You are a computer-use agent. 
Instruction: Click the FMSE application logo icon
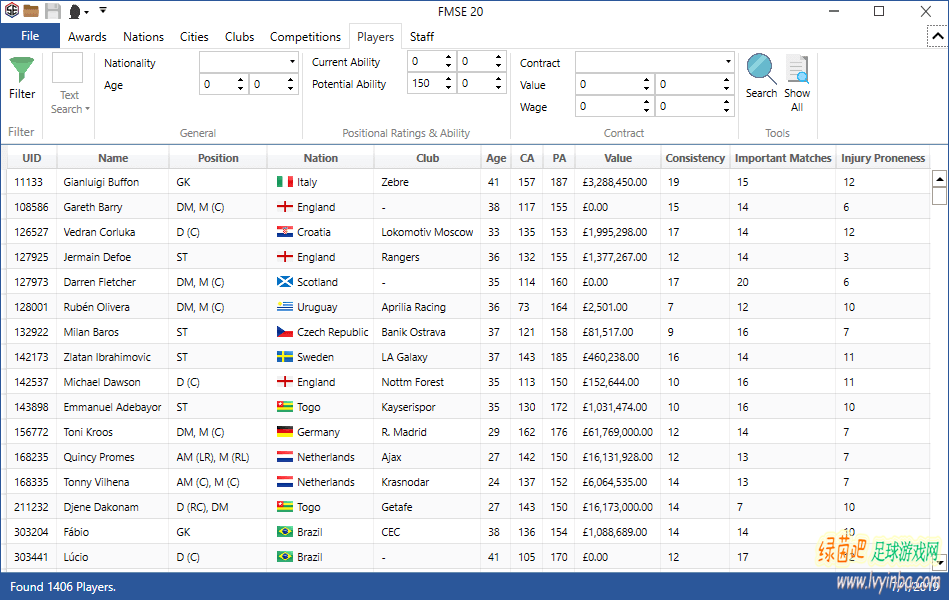[11, 11]
